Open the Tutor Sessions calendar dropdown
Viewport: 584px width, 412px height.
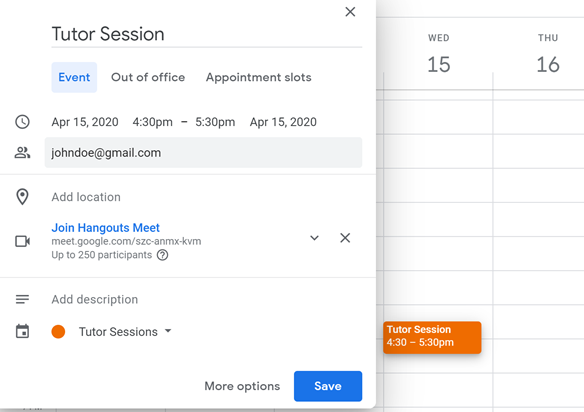click(125, 332)
